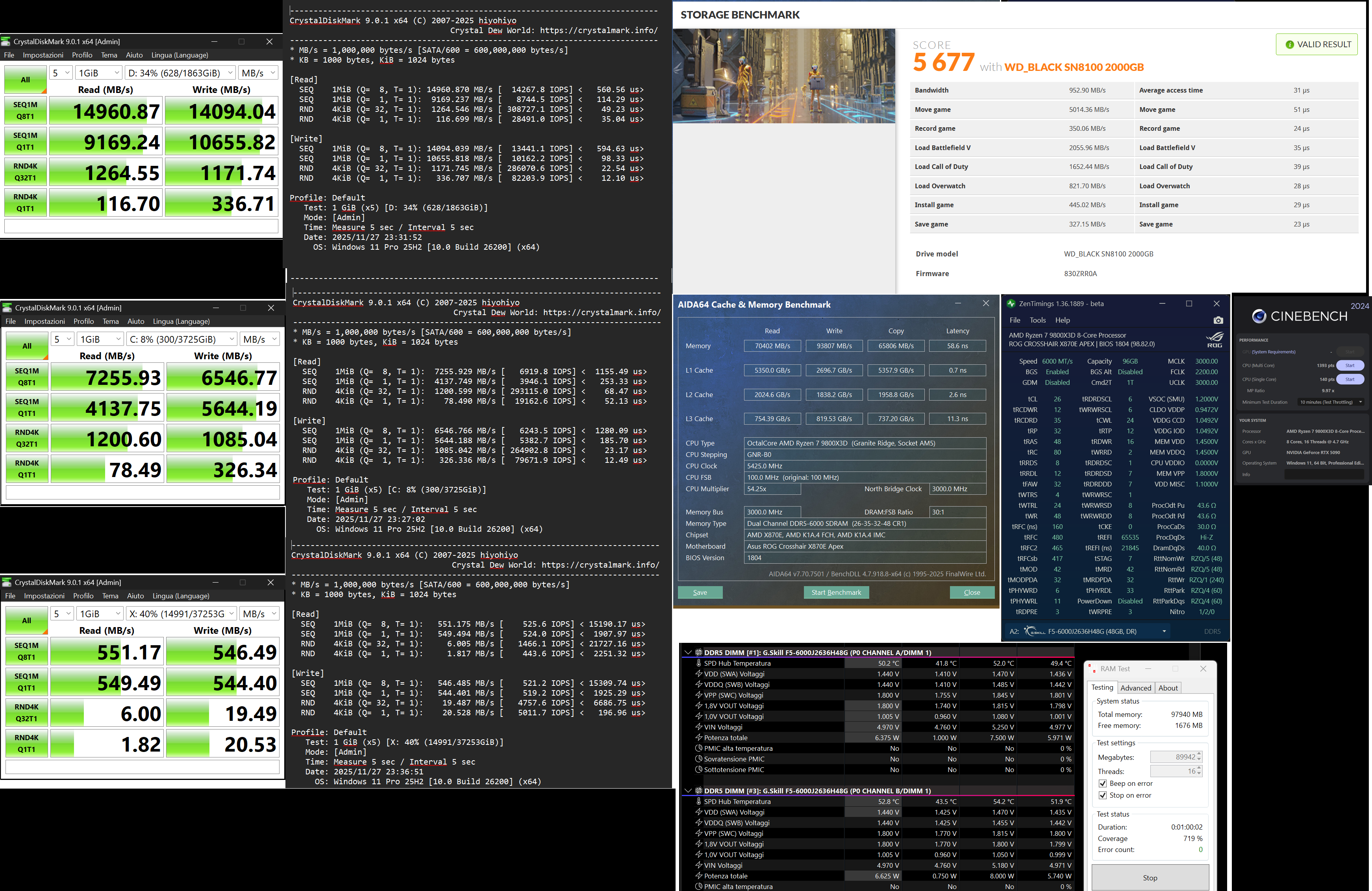Click the Info field in Cinebench
This screenshot has width=1372, height=891.
(1324, 474)
